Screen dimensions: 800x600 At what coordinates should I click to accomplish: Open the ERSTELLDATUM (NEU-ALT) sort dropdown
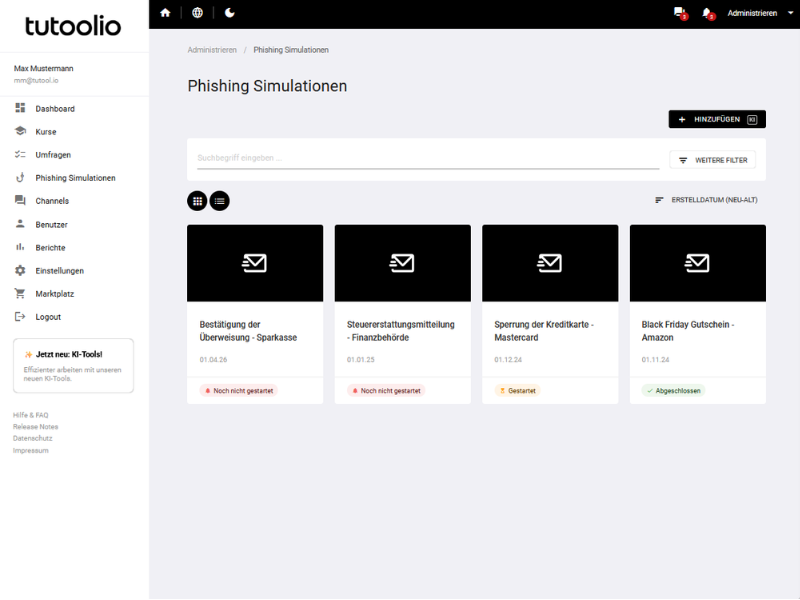tap(706, 200)
